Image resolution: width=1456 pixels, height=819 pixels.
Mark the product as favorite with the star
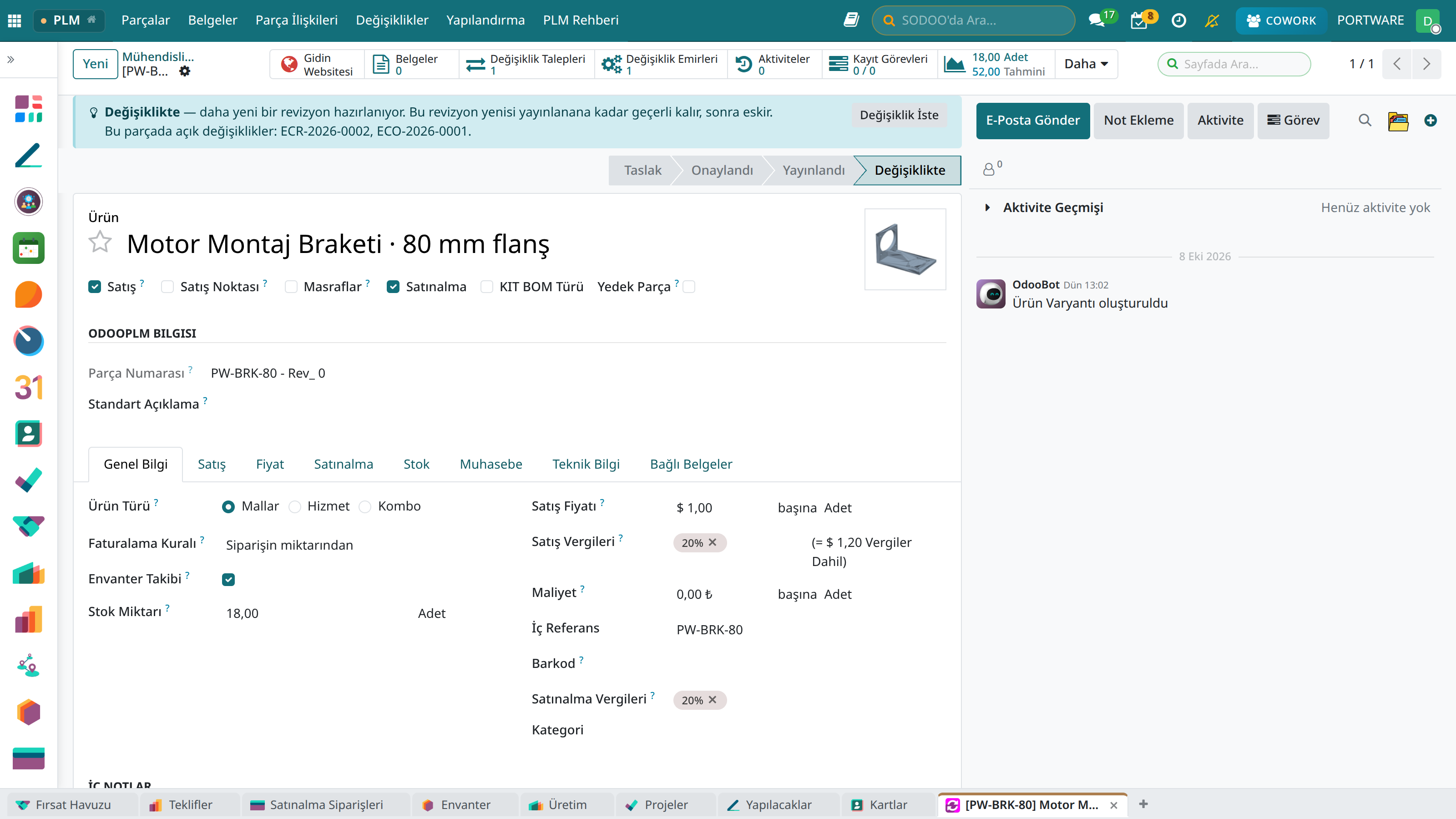point(100,242)
